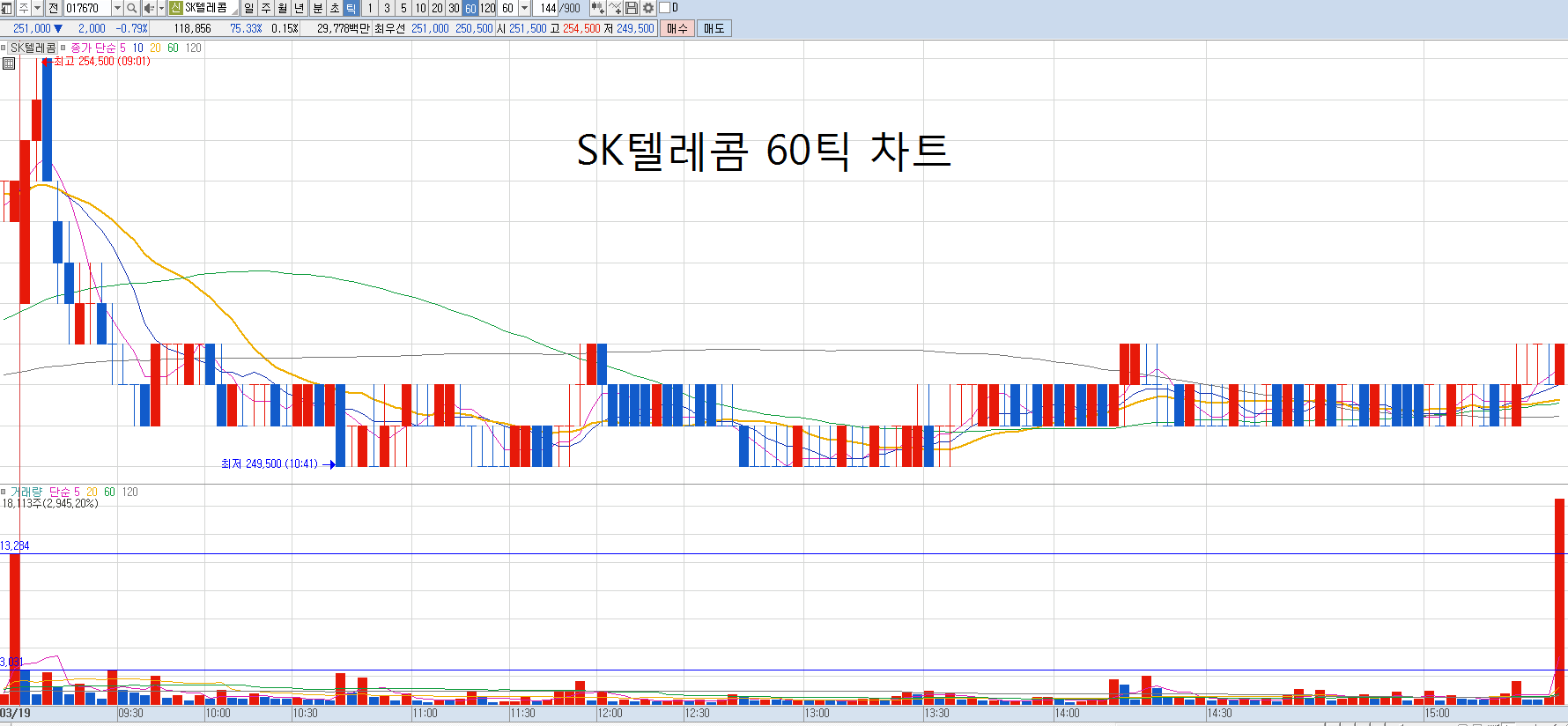
Task: Select interval 20 in toolbar
Action: (437, 8)
